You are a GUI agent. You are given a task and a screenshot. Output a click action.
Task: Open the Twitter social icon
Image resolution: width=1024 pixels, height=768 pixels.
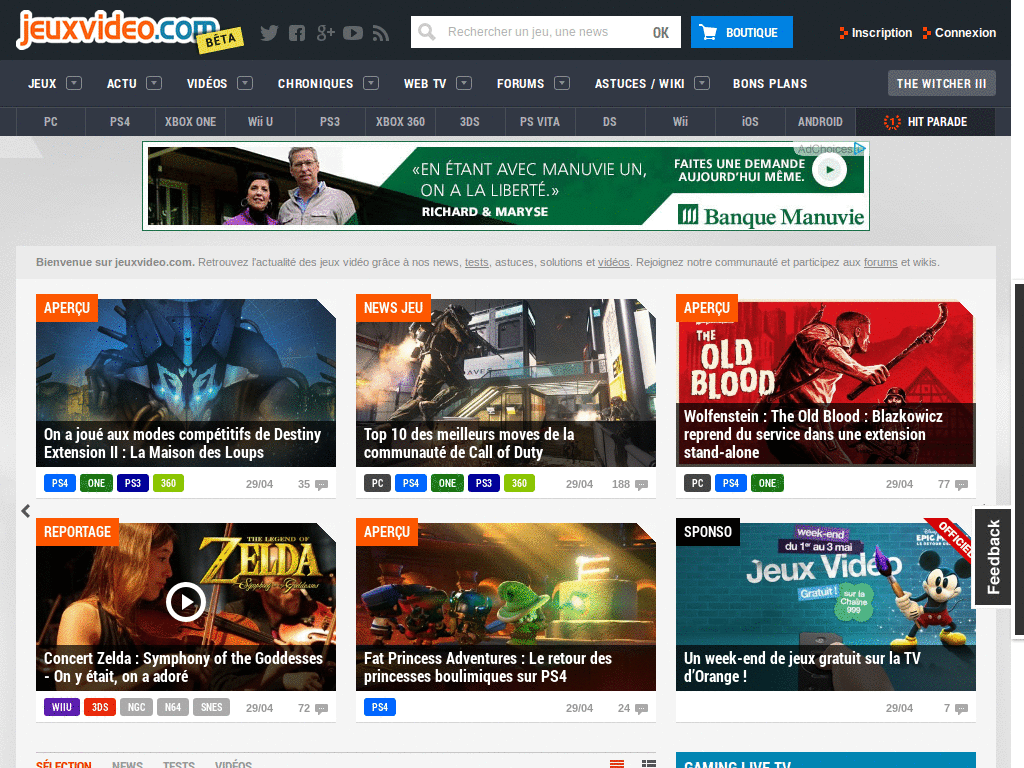(x=269, y=33)
